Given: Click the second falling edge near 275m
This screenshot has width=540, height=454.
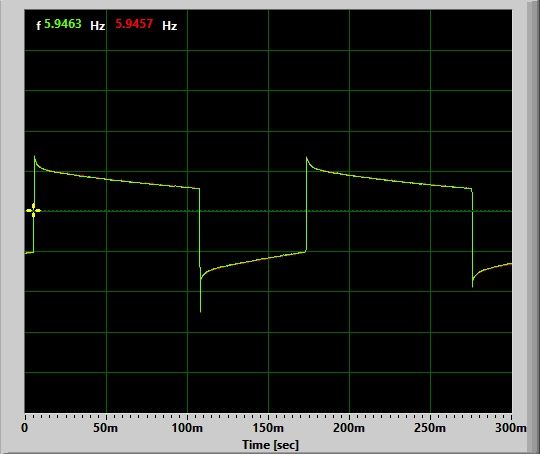Looking at the screenshot, I should 472,238.
